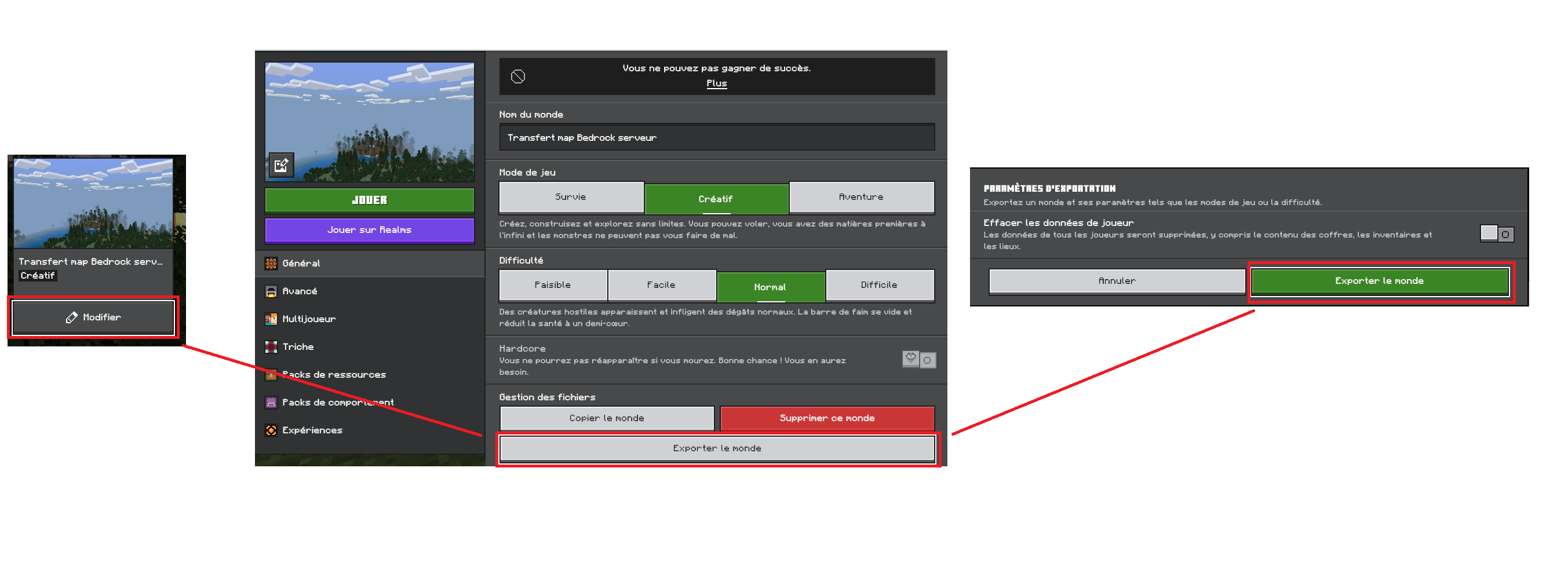The width and height of the screenshot is (1568, 570).
Task: Click the Multijoueur sidebar icon
Action: click(271, 319)
